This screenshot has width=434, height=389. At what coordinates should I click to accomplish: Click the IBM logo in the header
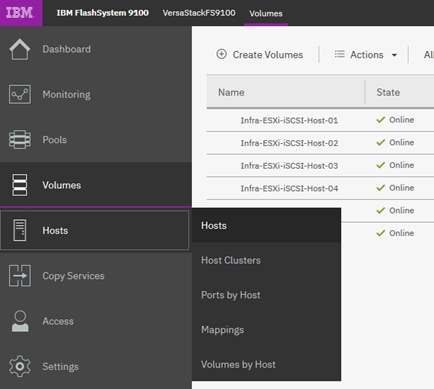point(20,13)
